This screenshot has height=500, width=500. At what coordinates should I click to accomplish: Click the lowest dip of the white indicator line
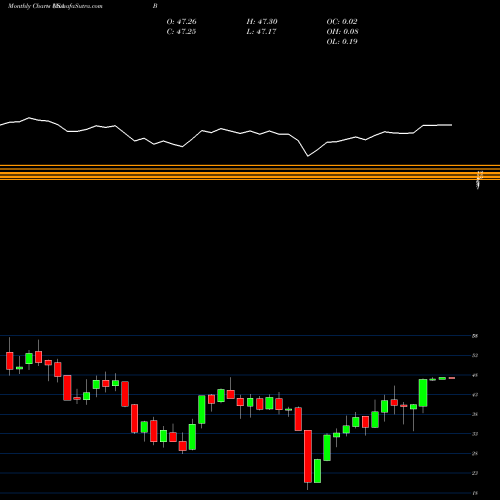pyautogui.click(x=308, y=156)
